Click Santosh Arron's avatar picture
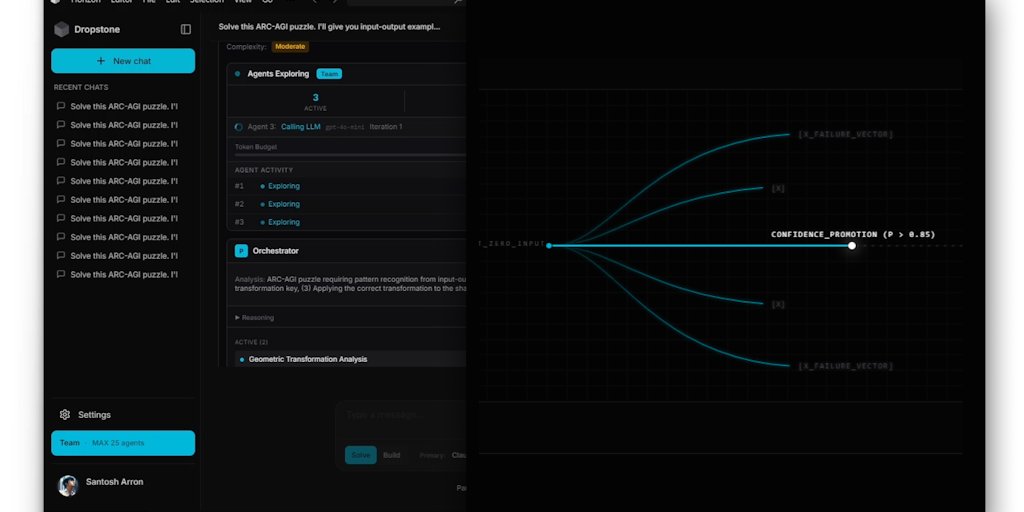Viewport: 1024px width, 512px height. pyautogui.click(x=68, y=485)
